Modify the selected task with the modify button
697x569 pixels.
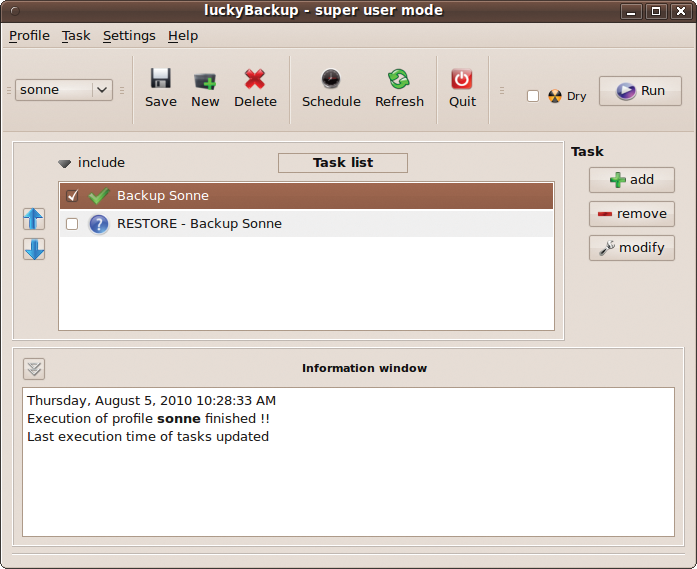pyautogui.click(x=632, y=248)
